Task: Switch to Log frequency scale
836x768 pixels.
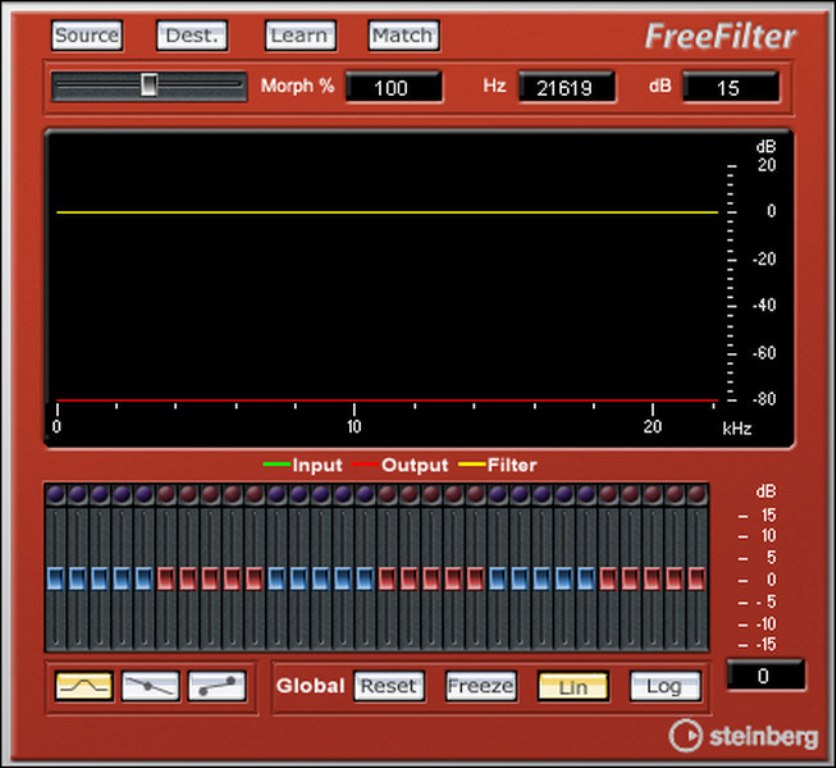Action: click(664, 686)
